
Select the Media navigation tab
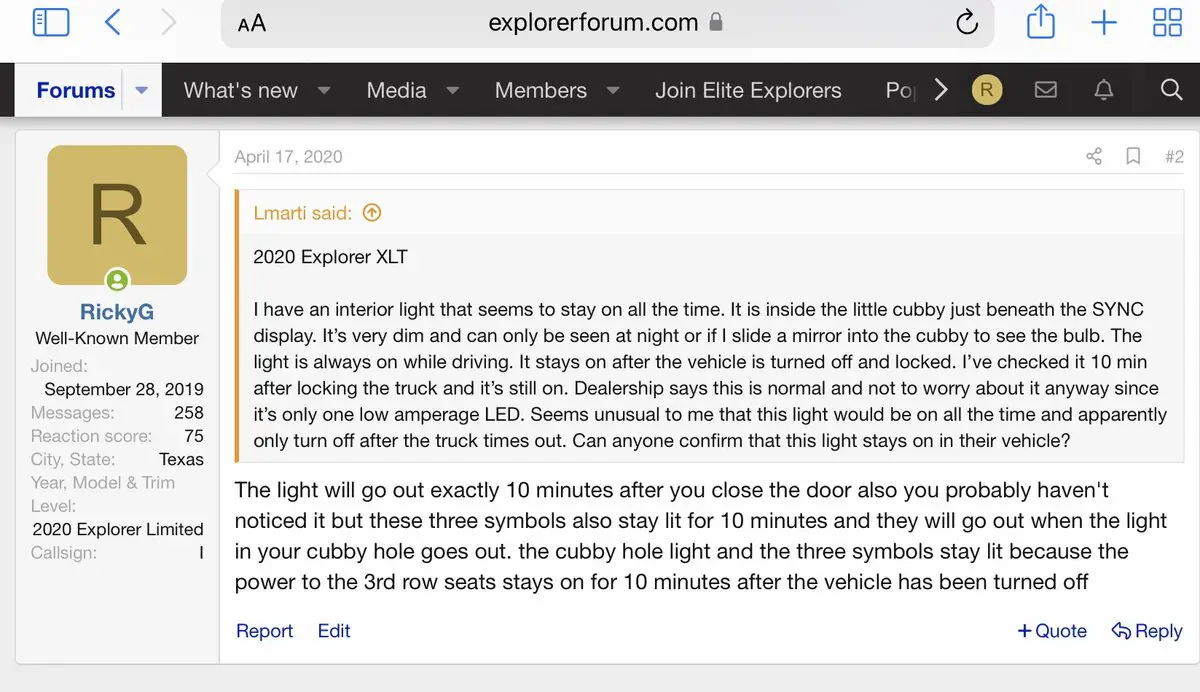(396, 90)
